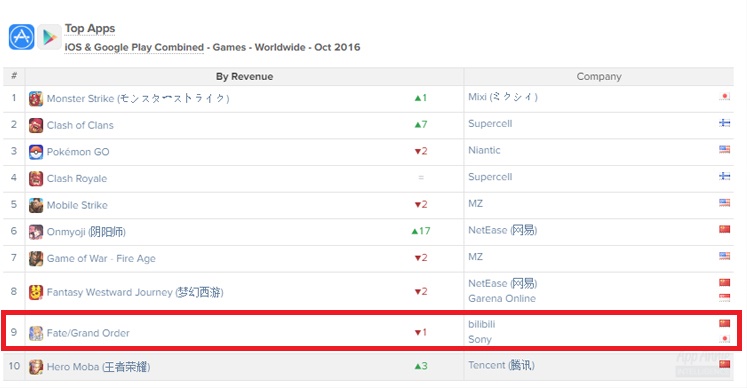Open the Mobile Strike app link
The image size is (747, 388).
[77, 205]
